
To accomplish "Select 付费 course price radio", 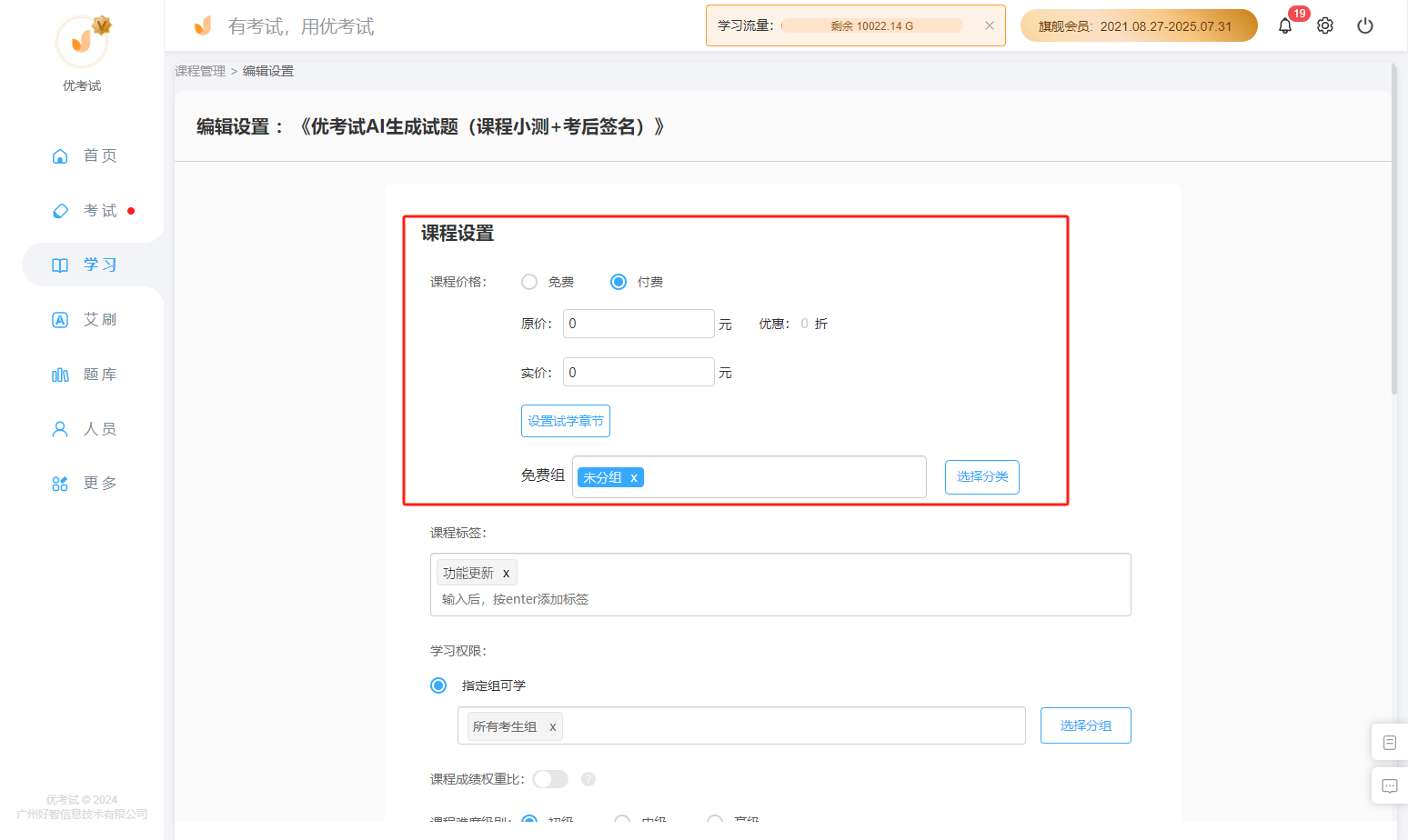I will point(619,282).
